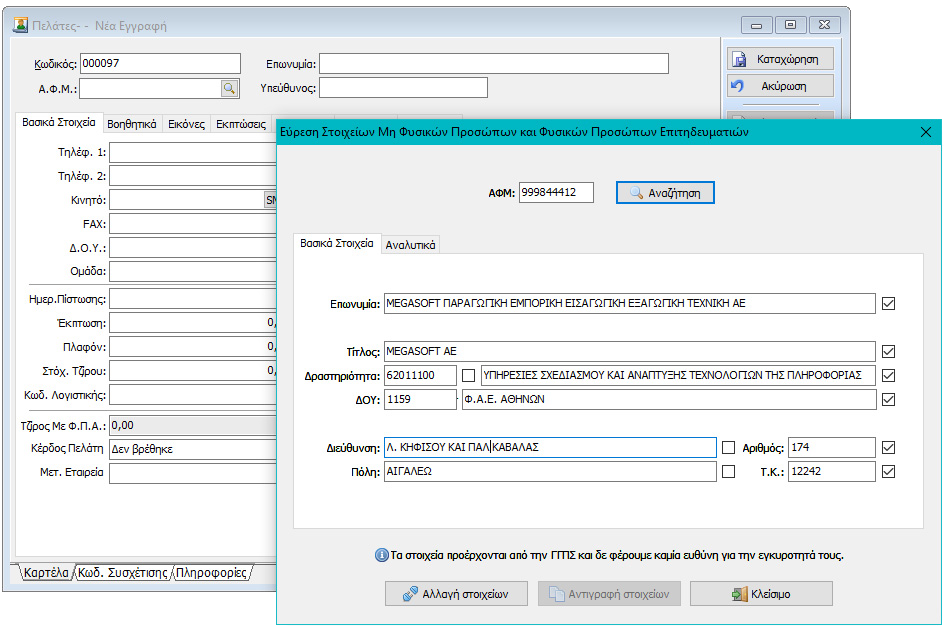The height and width of the screenshot is (631, 949).
Task: Open the Κωδ. Συσχέτισης bottom tab
Action: pos(122,573)
